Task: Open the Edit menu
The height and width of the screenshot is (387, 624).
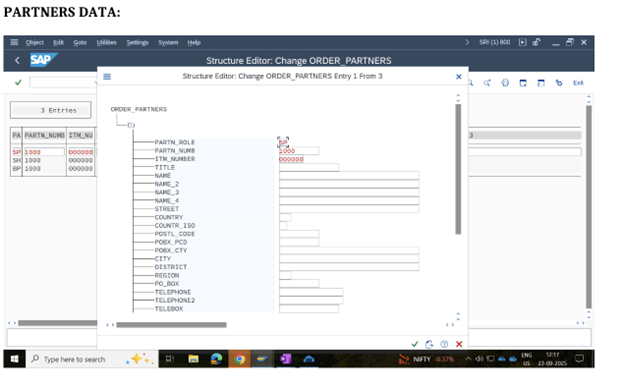Action: click(x=58, y=43)
